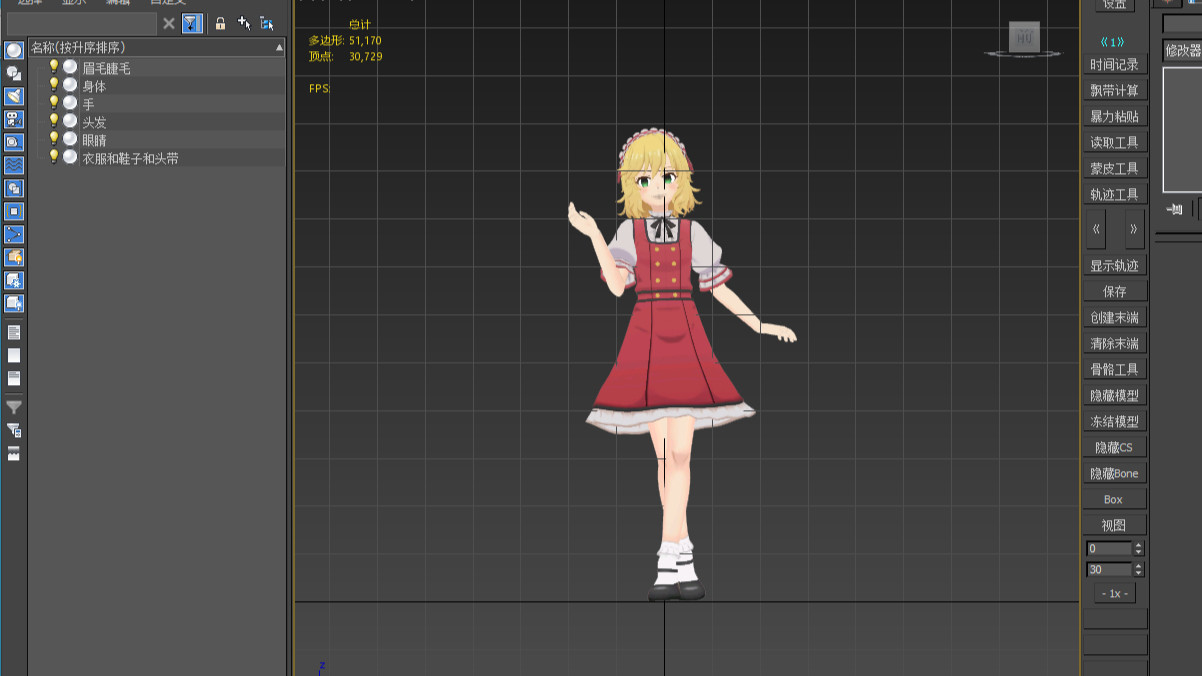Click the 骨骼工具 button
Image resolution: width=1202 pixels, height=676 pixels.
(1114, 369)
